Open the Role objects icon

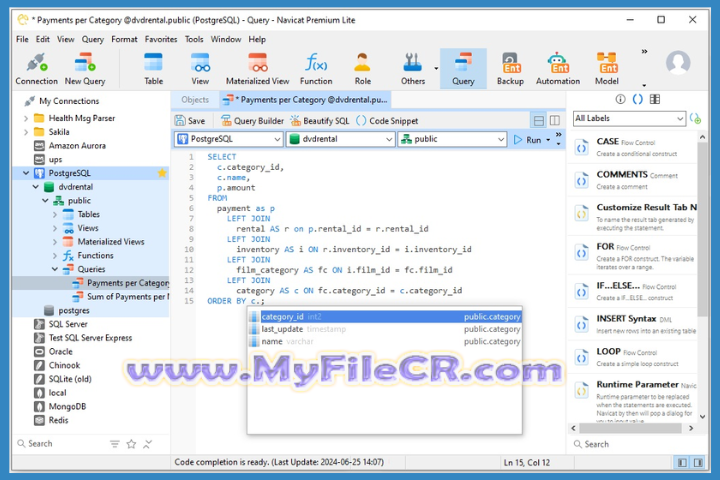click(x=362, y=69)
